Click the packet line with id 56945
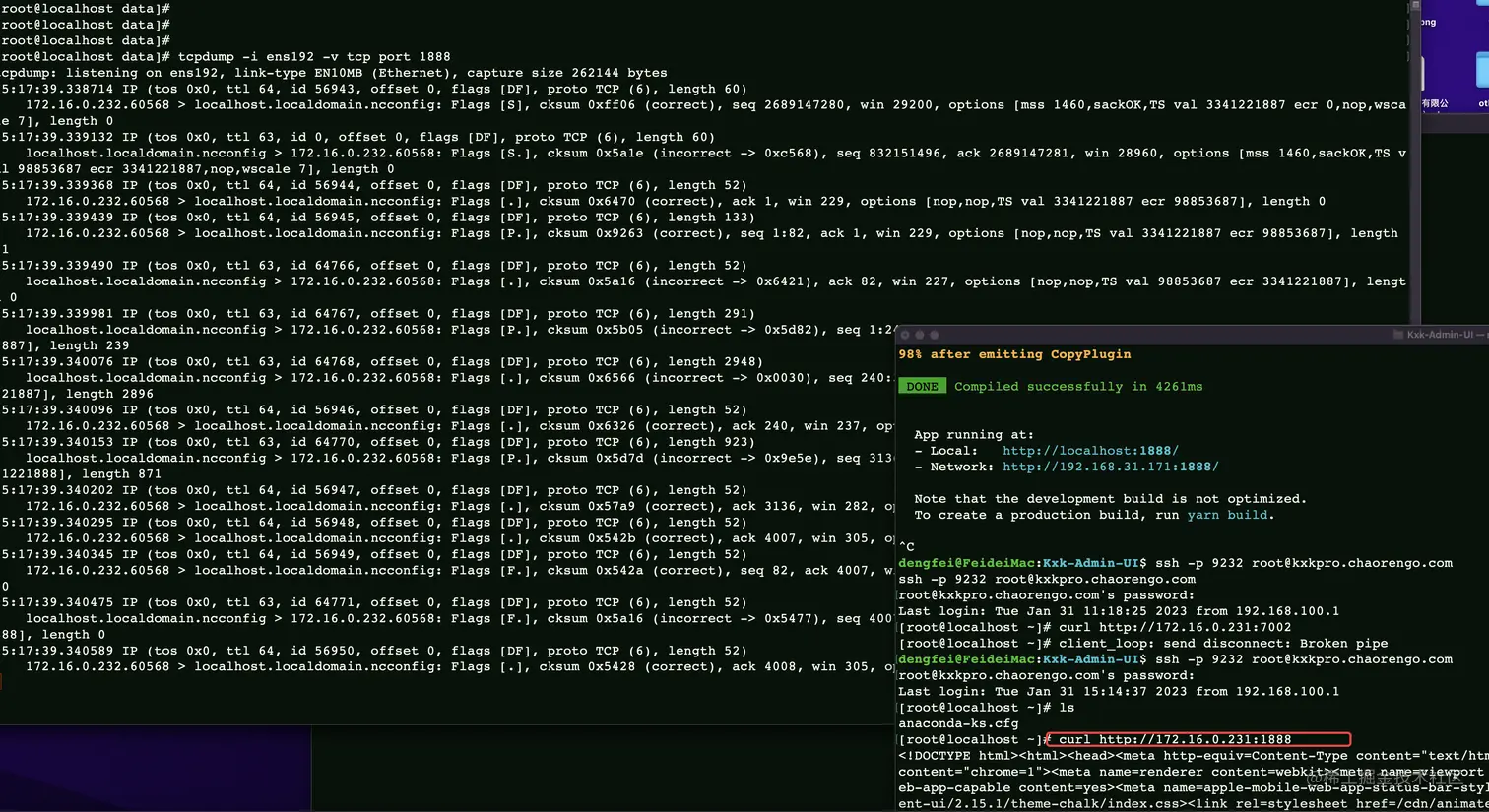The height and width of the screenshot is (812, 1489). pyautogui.click(x=378, y=218)
